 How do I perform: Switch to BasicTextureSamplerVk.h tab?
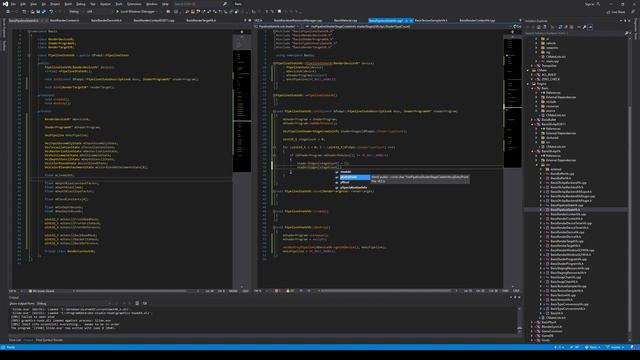coord(431,20)
